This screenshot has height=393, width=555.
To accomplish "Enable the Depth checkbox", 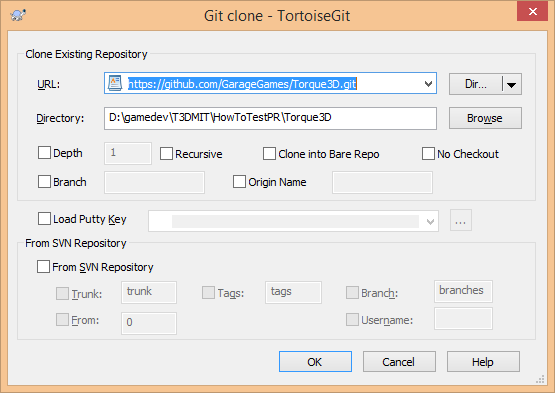I will [x=44, y=153].
